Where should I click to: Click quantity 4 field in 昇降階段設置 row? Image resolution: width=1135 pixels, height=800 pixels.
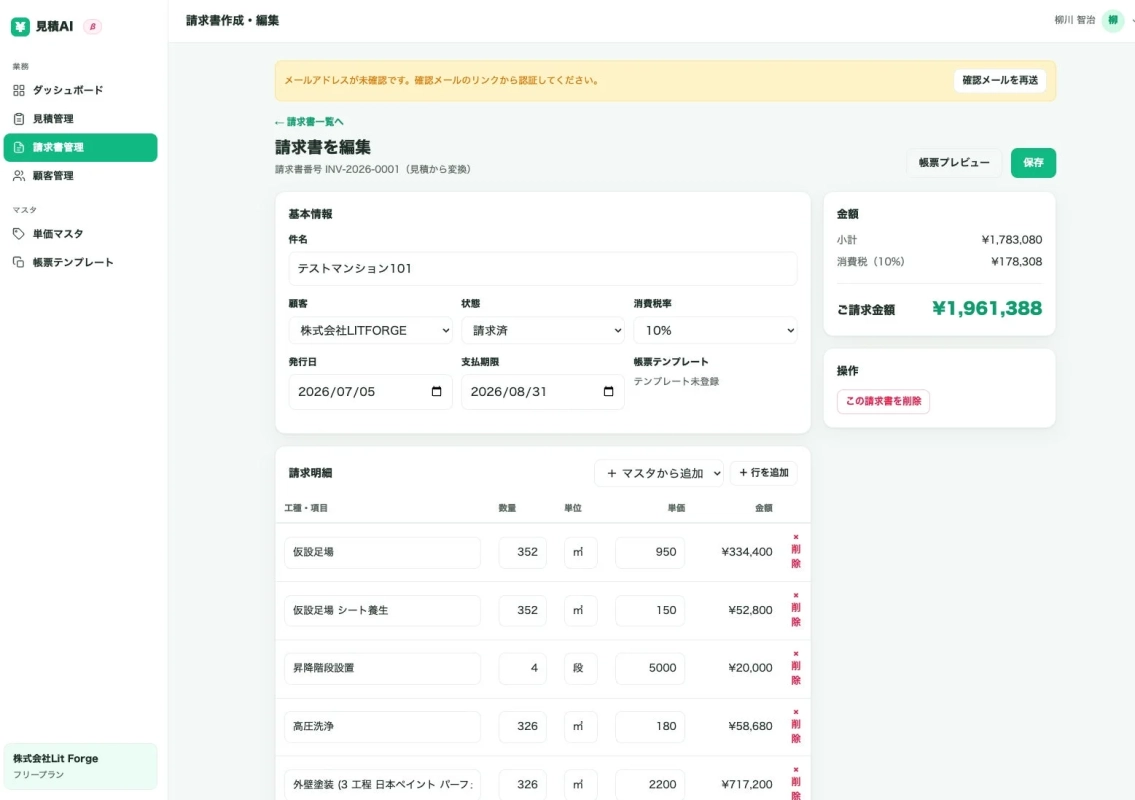(x=523, y=668)
